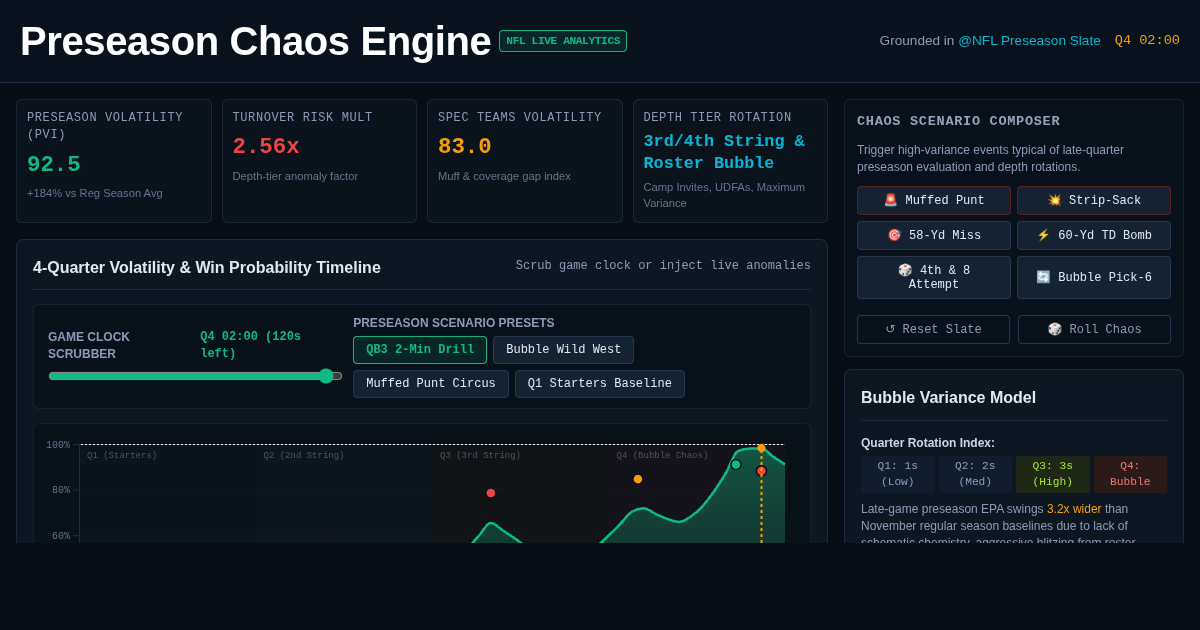Click the 'Q3 (3rd String)' chart label

480,456
